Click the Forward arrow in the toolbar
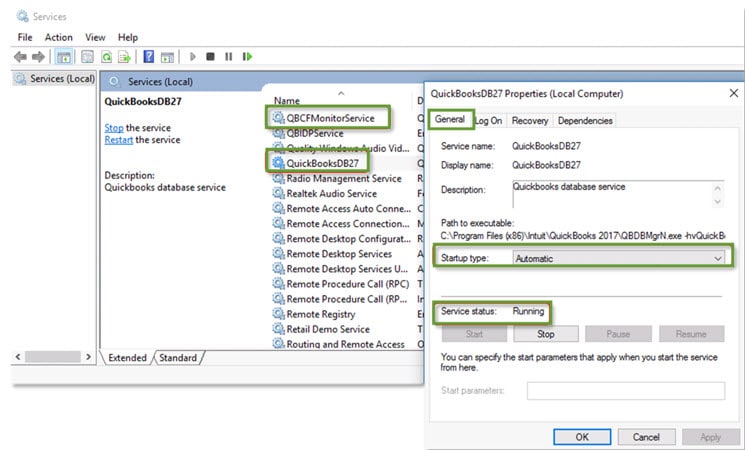Viewport: 745px width, 450px height. coord(38,57)
